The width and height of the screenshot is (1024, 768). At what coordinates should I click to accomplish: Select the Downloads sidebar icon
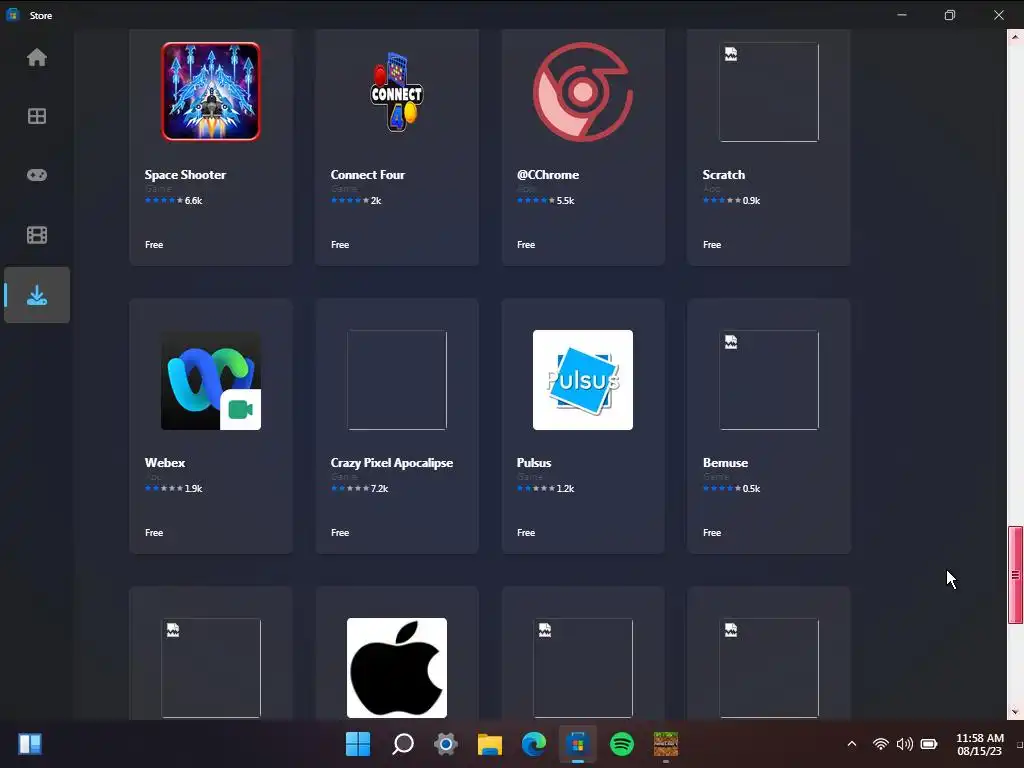point(37,295)
